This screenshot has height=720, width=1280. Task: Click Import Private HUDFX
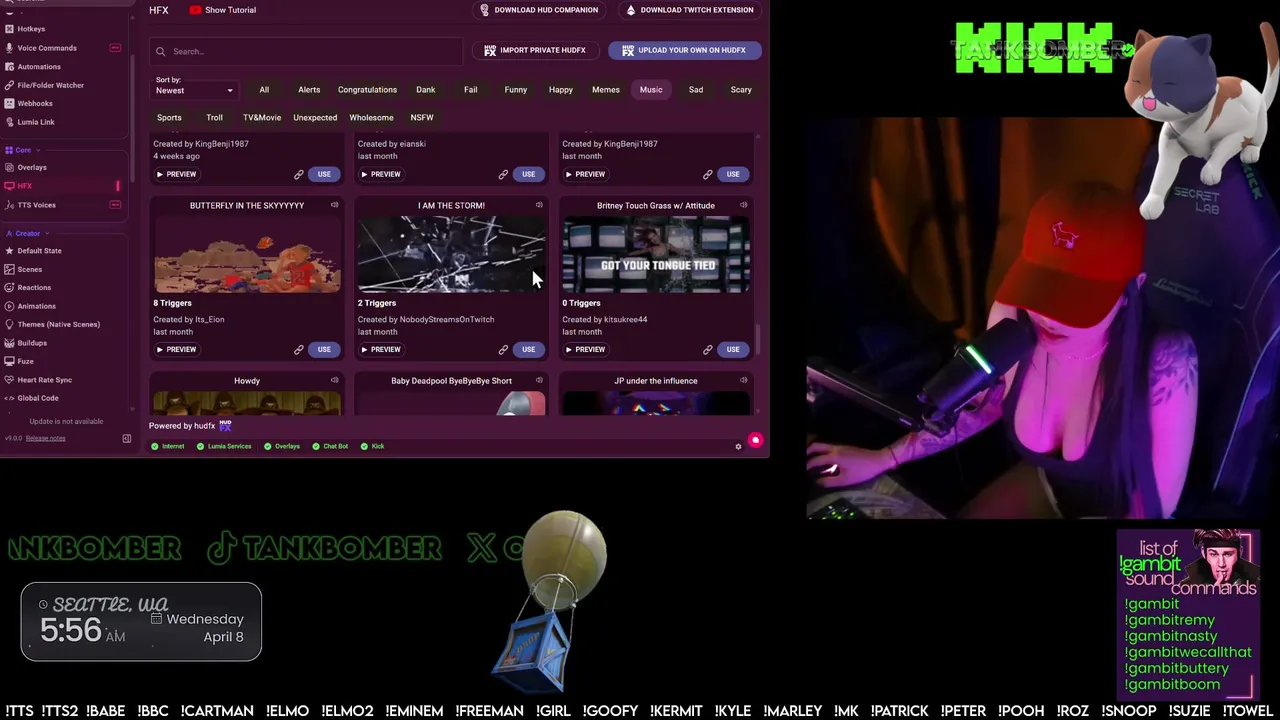[535, 50]
